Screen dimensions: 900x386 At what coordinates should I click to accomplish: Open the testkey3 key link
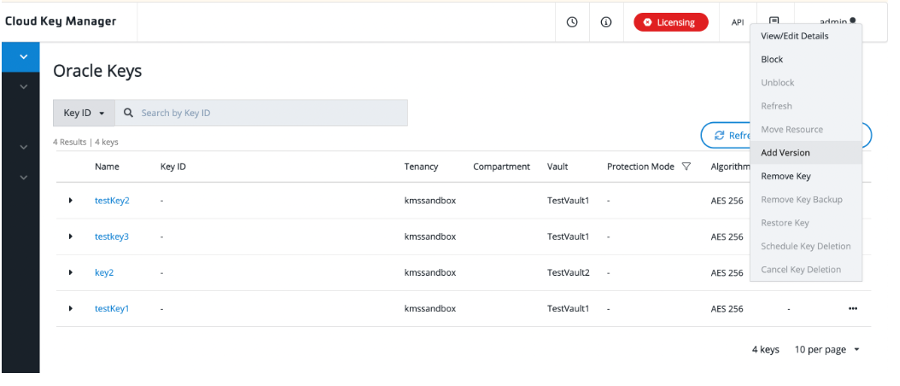(x=111, y=236)
